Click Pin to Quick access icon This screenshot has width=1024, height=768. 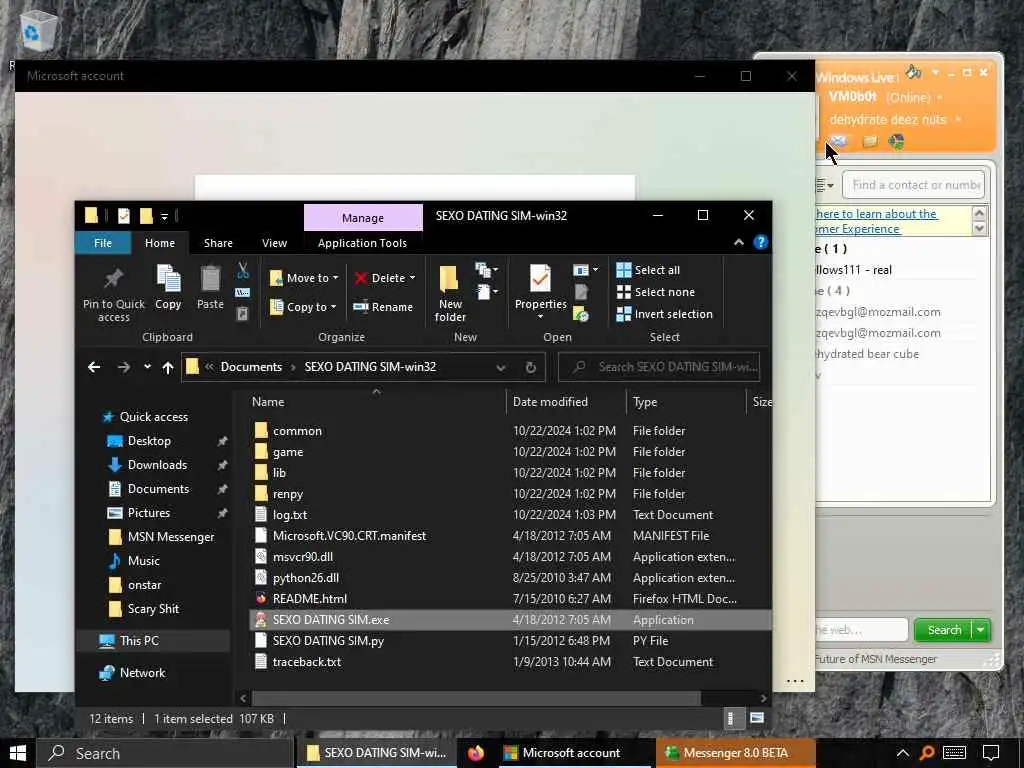(114, 279)
